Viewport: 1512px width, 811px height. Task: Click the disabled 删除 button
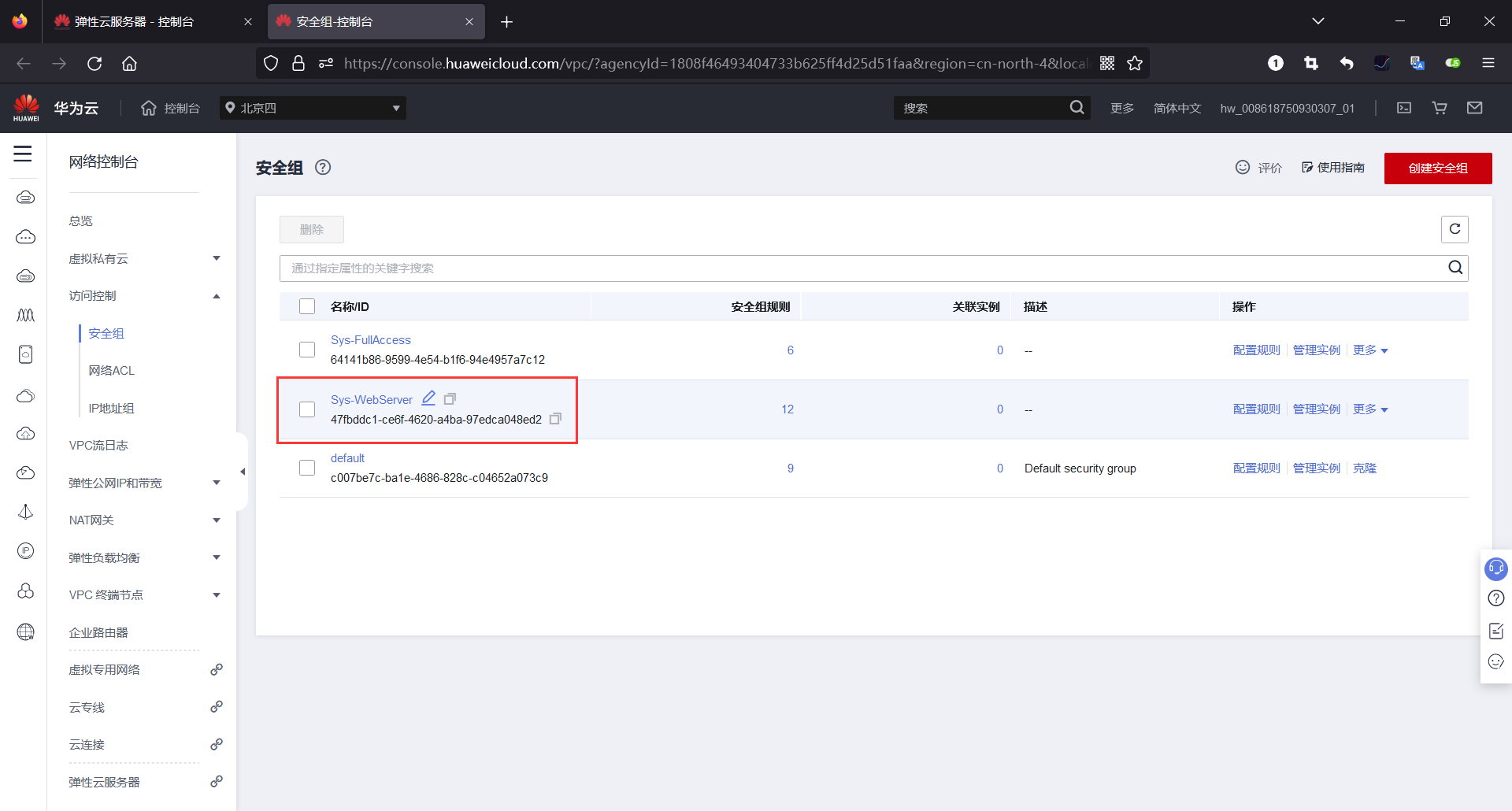coord(312,229)
